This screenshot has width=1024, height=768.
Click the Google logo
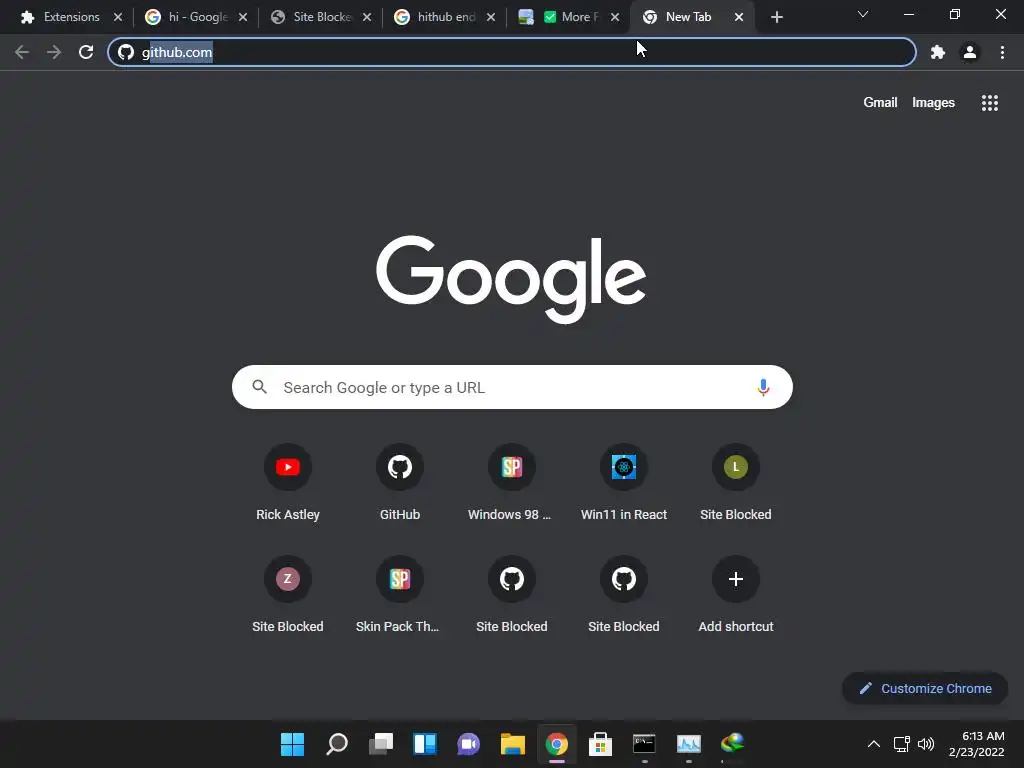tap(511, 279)
